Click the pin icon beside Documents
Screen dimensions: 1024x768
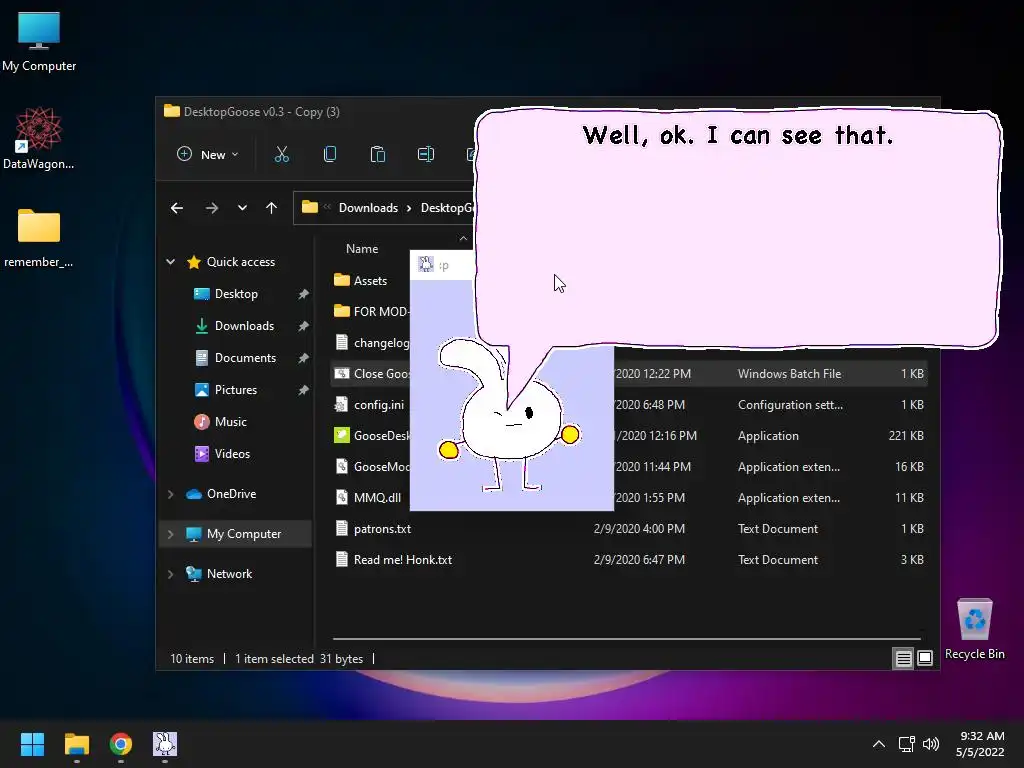pyautogui.click(x=303, y=358)
